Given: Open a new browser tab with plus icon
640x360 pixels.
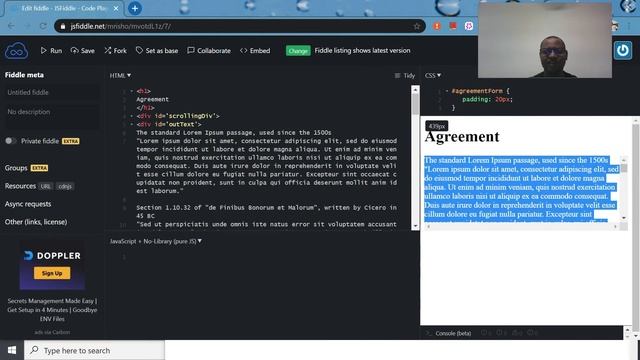Looking at the screenshot, I should pos(135,8).
